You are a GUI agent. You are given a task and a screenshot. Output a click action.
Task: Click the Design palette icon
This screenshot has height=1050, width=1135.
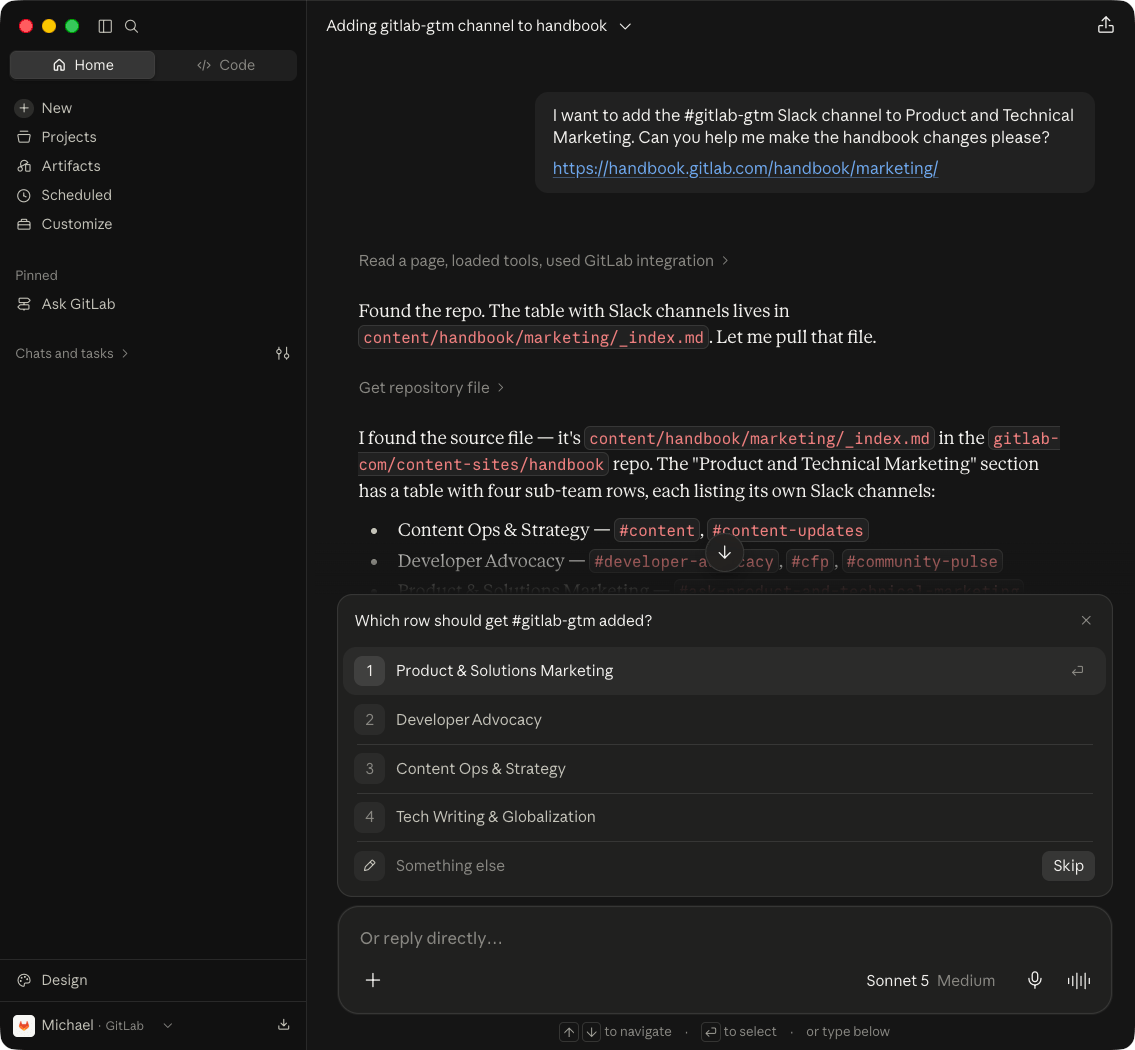coord(24,980)
